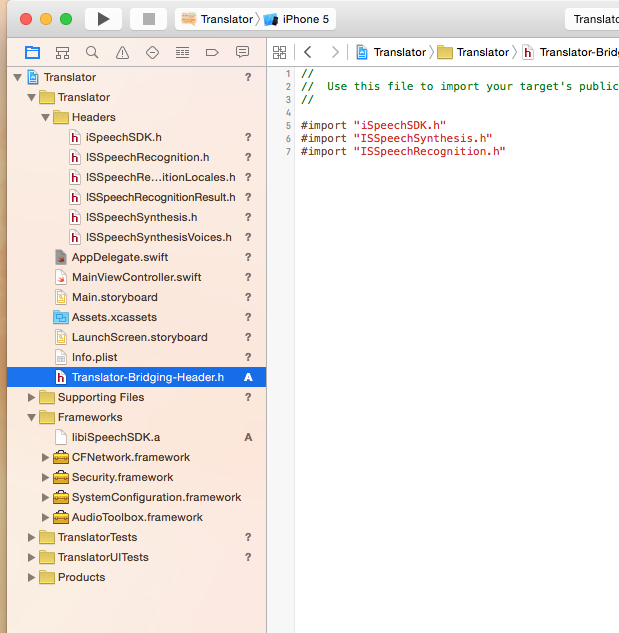
Task: Open the Report navigator
Action: [x=242, y=52]
